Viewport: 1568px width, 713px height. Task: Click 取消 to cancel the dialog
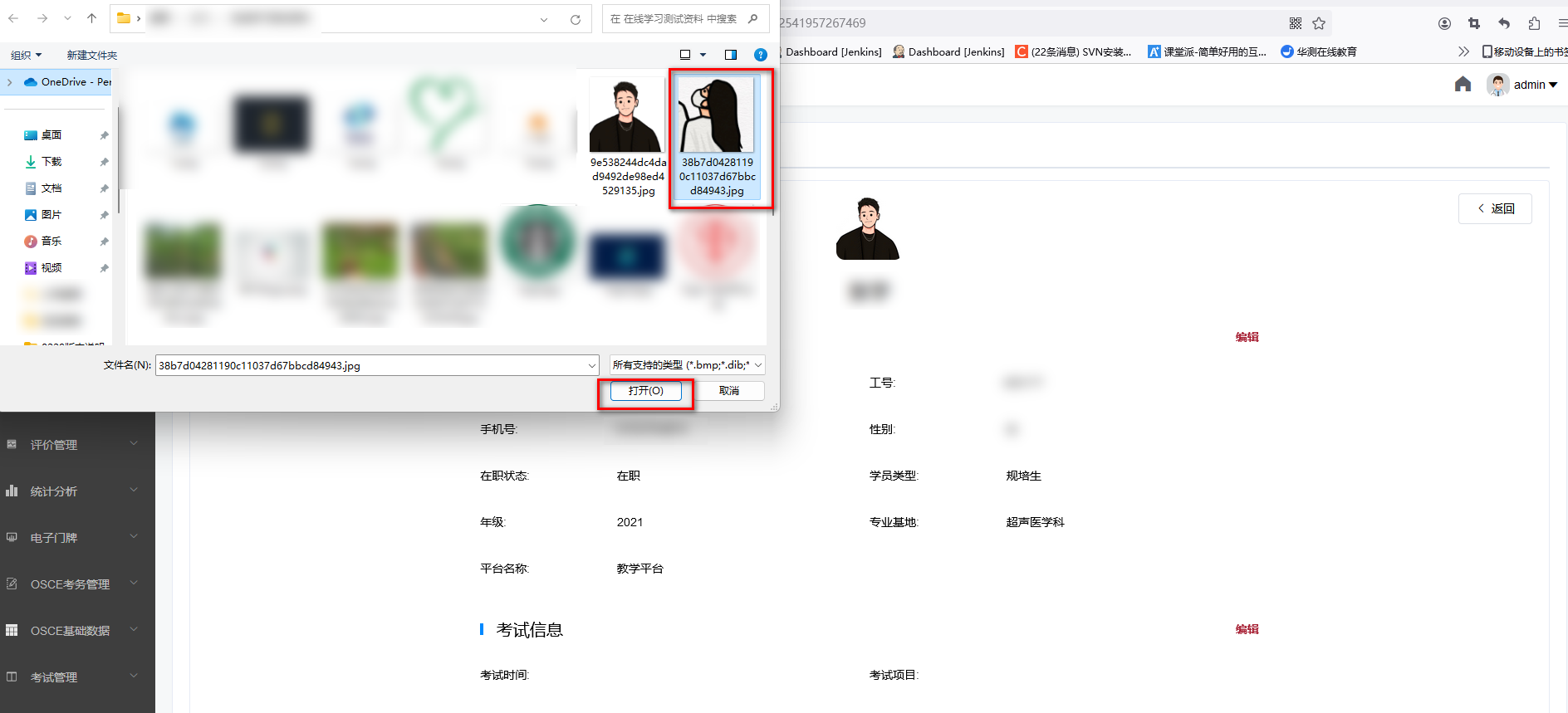(x=729, y=391)
